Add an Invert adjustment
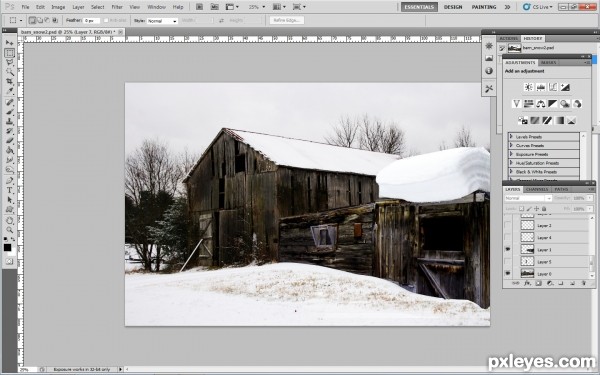Viewport: 600px width, 375px height. (523, 121)
